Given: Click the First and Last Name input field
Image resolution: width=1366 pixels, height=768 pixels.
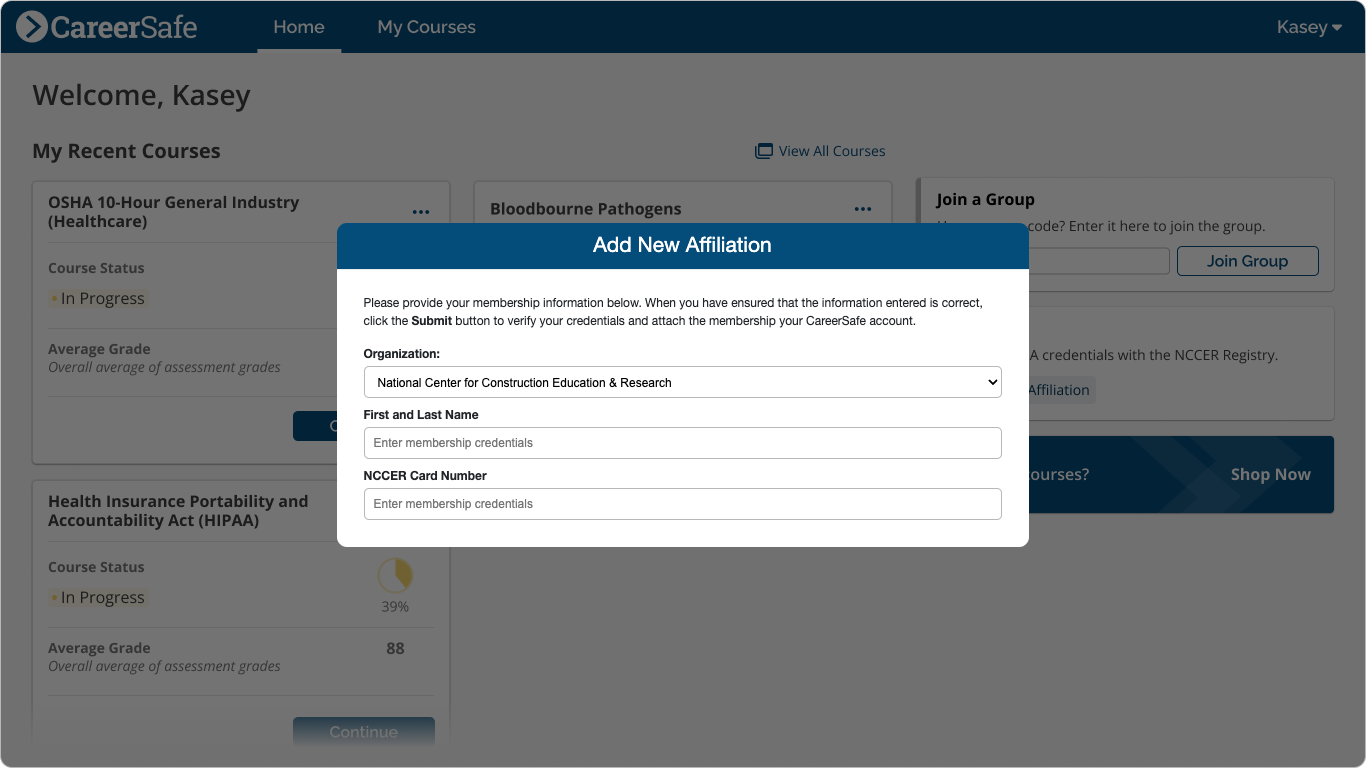Looking at the screenshot, I should point(682,443).
